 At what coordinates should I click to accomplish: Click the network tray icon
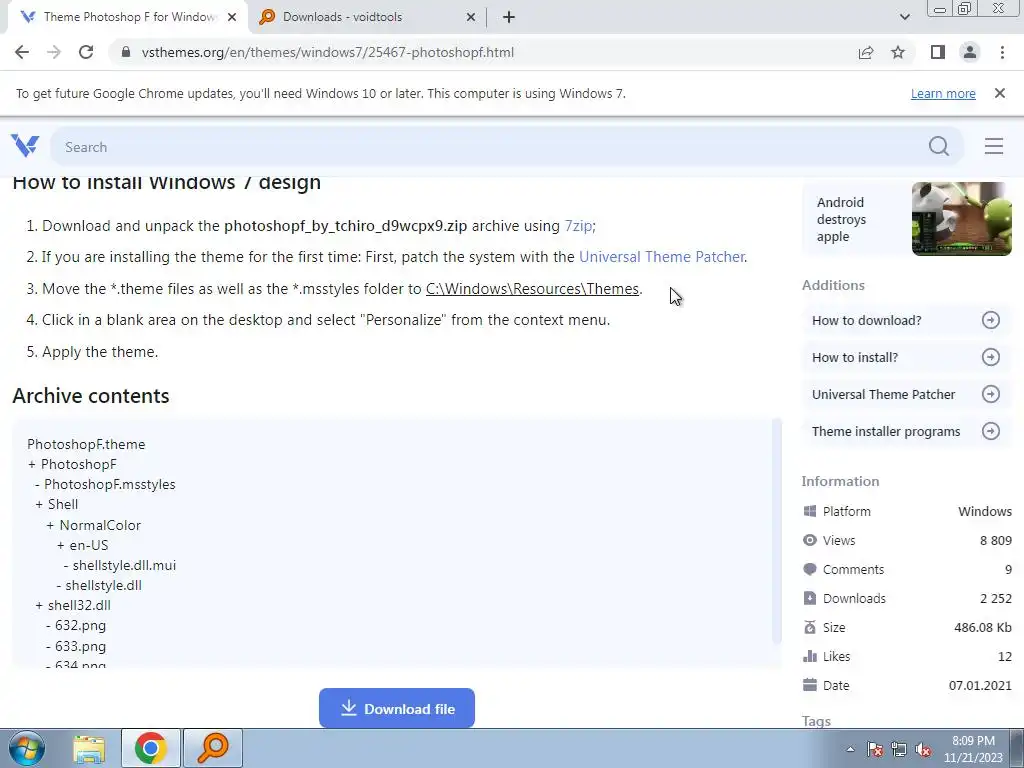click(x=899, y=749)
